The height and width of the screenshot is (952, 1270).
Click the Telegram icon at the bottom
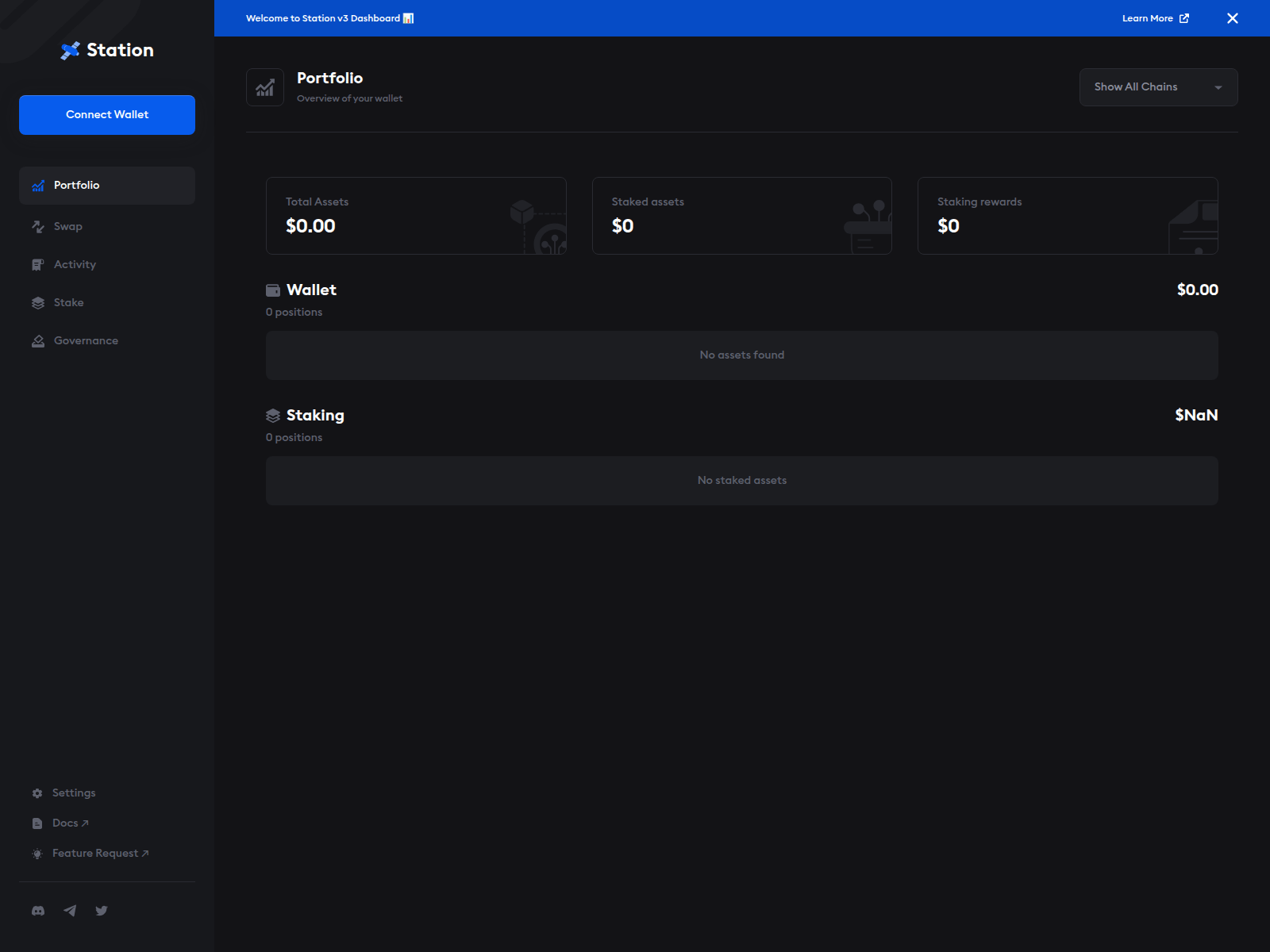[x=69, y=910]
